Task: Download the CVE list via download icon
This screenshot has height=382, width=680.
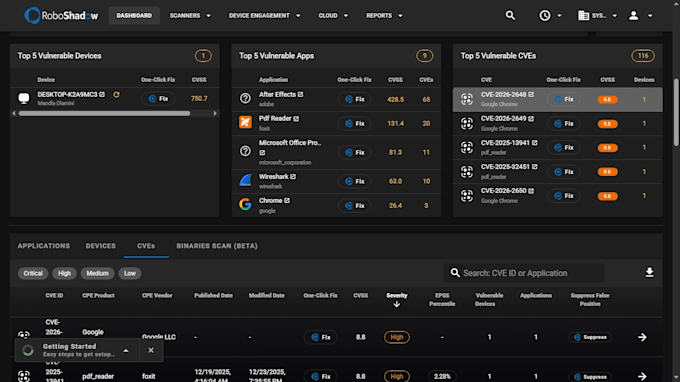Action: point(649,272)
